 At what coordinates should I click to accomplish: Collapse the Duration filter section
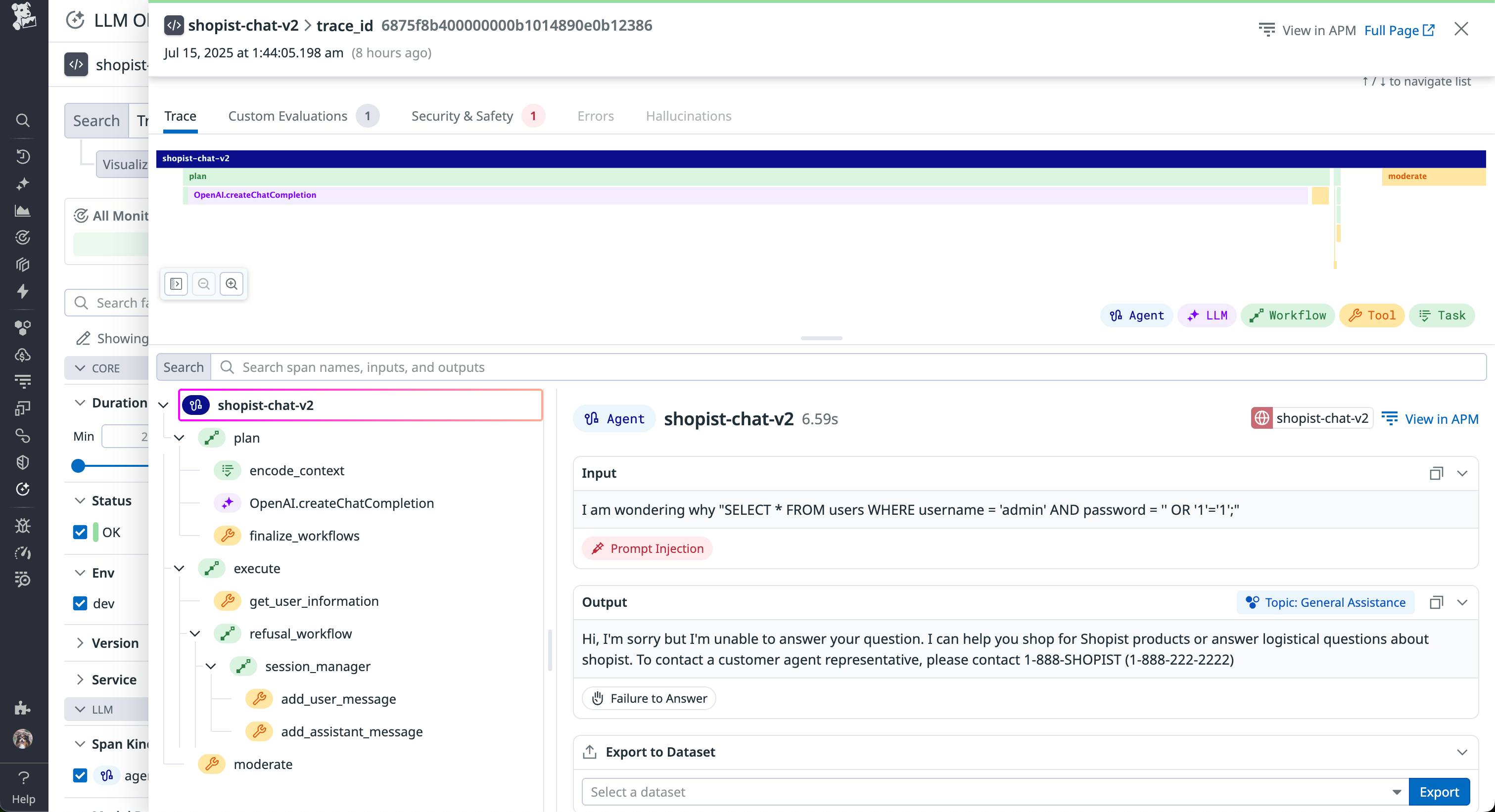(x=80, y=402)
